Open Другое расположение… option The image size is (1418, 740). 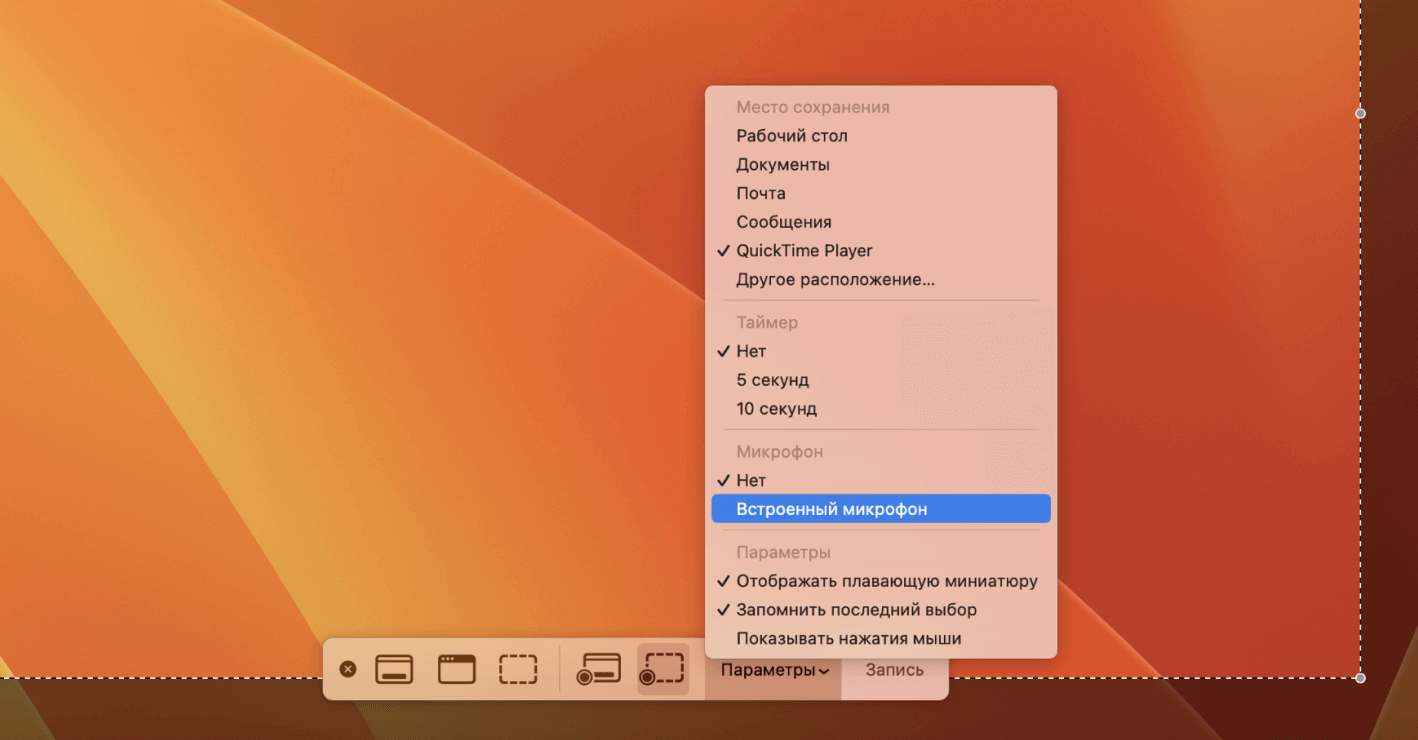pyautogui.click(x=835, y=280)
